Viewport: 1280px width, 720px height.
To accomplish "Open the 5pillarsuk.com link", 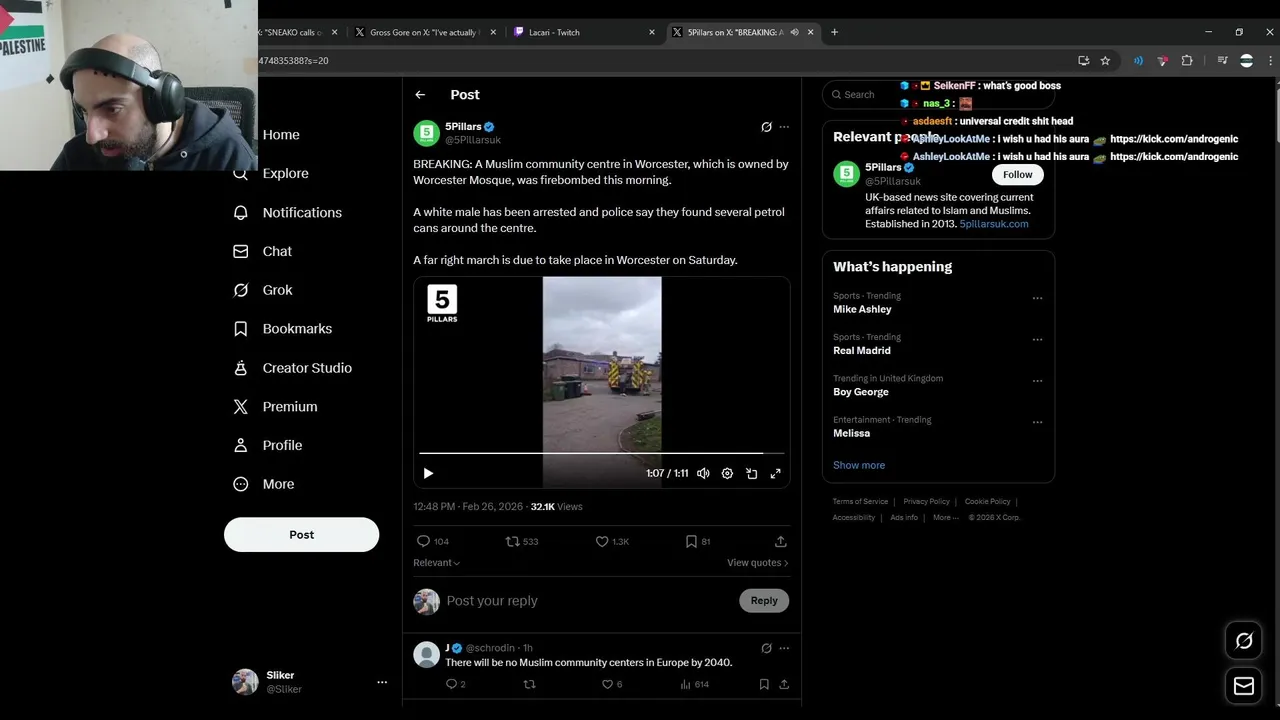I will tap(993, 224).
